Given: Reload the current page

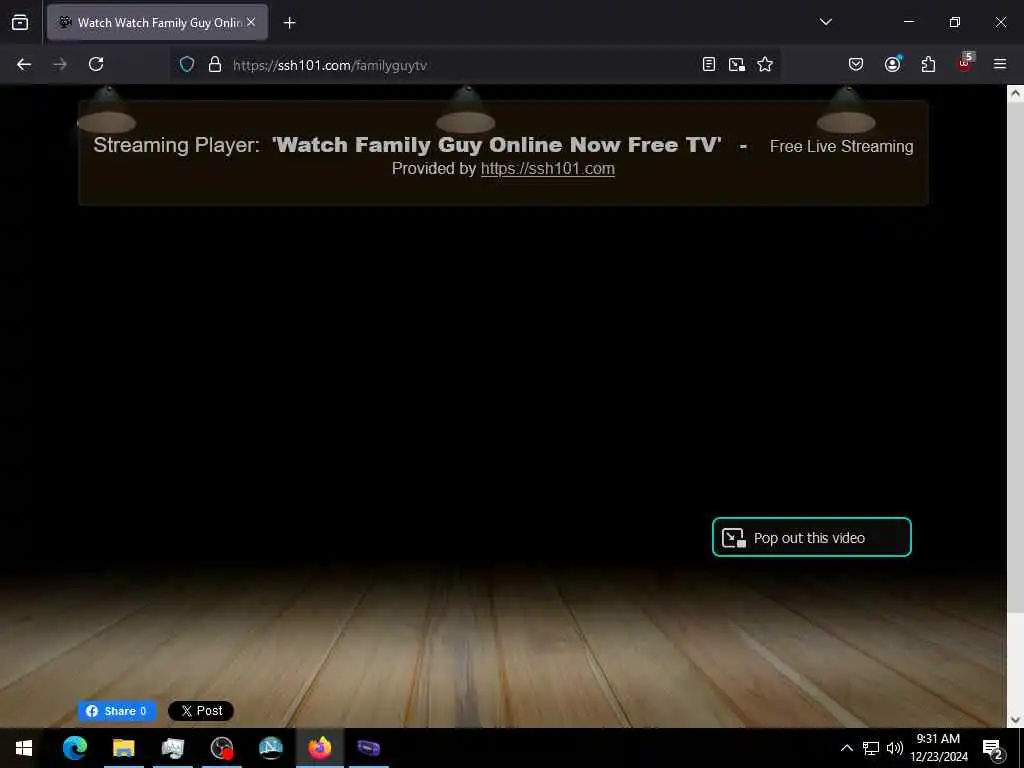Looking at the screenshot, I should (96, 64).
